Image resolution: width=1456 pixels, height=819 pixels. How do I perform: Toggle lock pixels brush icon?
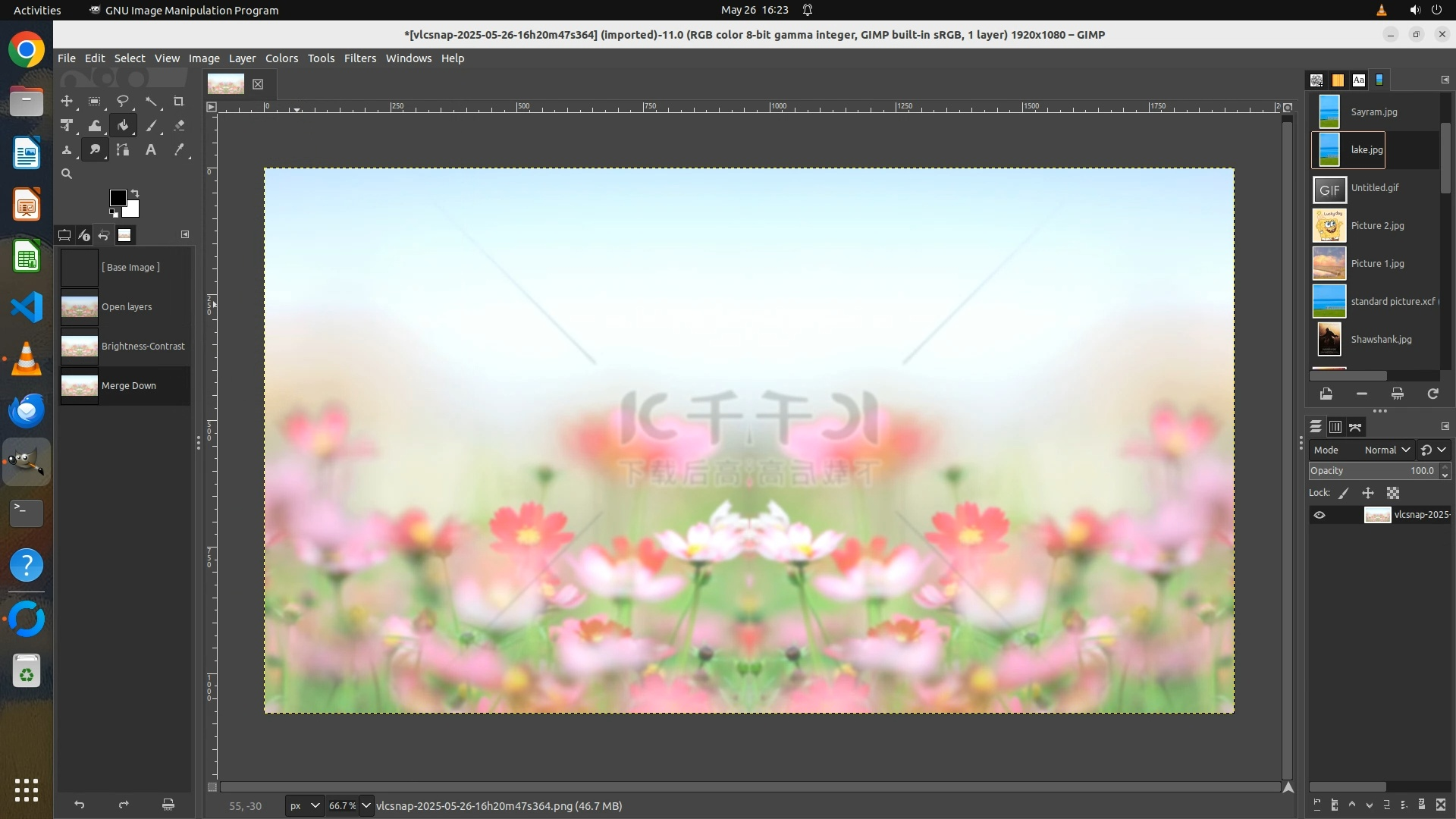1344,493
